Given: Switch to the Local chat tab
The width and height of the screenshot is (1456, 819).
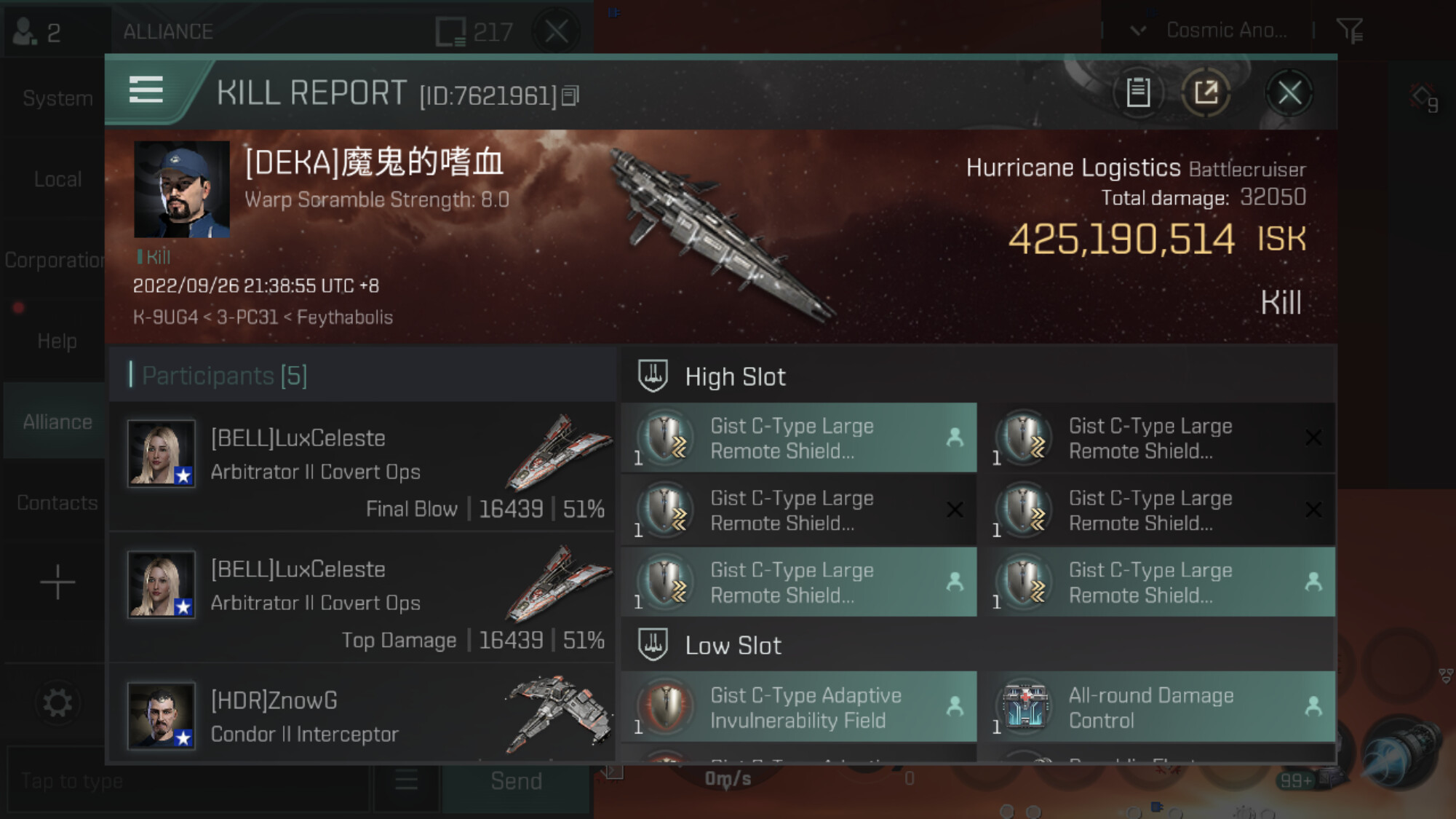Looking at the screenshot, I should (57, 179).
